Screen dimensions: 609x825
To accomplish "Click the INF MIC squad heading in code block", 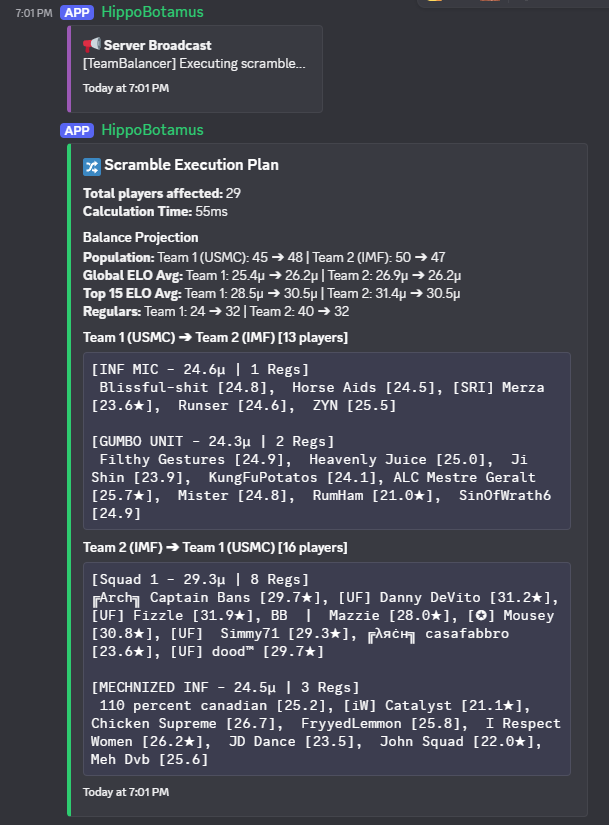I will tap(200, 369).
